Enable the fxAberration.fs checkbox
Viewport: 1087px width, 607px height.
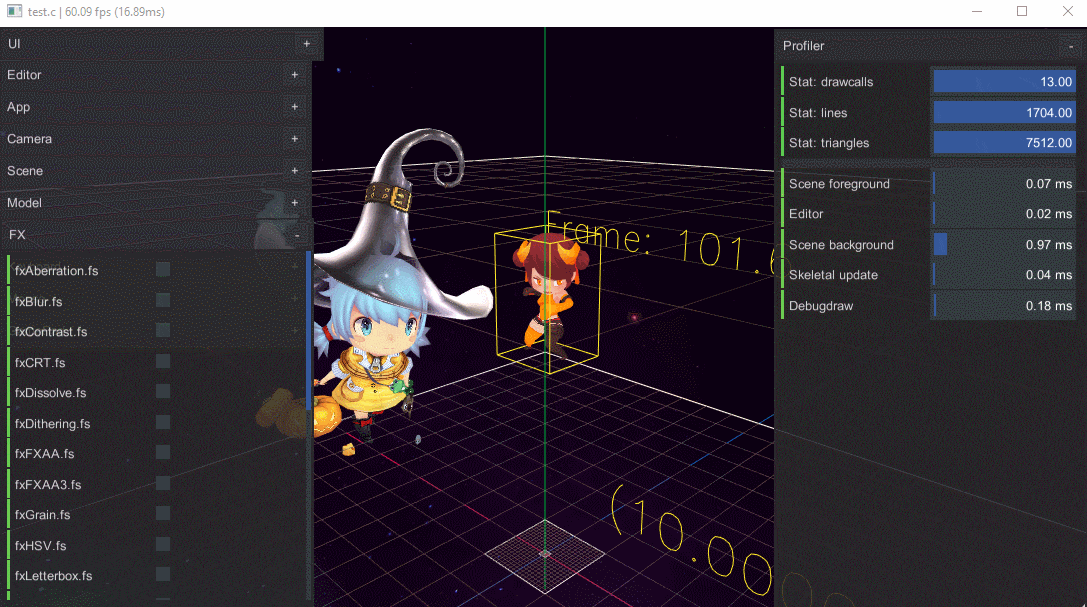[x=163, y=270]
